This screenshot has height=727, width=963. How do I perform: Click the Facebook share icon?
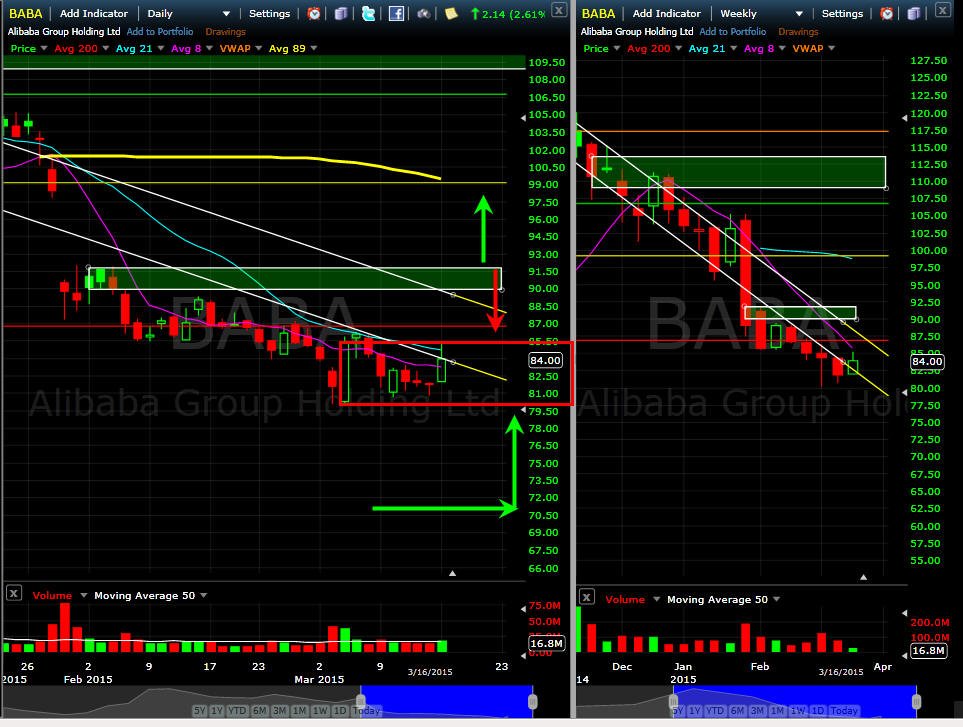click(396, 13)
